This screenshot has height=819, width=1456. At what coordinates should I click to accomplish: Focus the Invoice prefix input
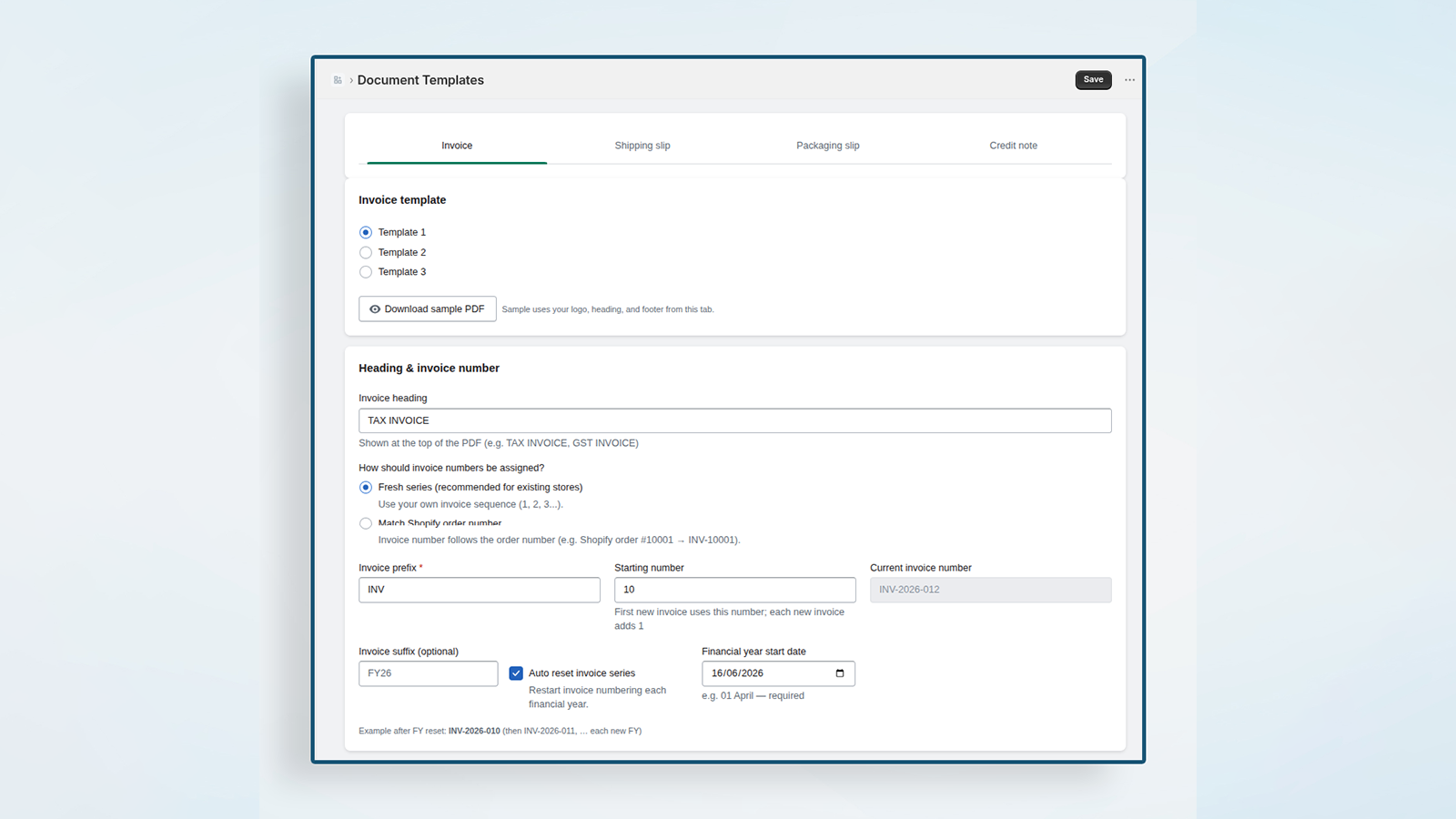(x=480, y=590)
